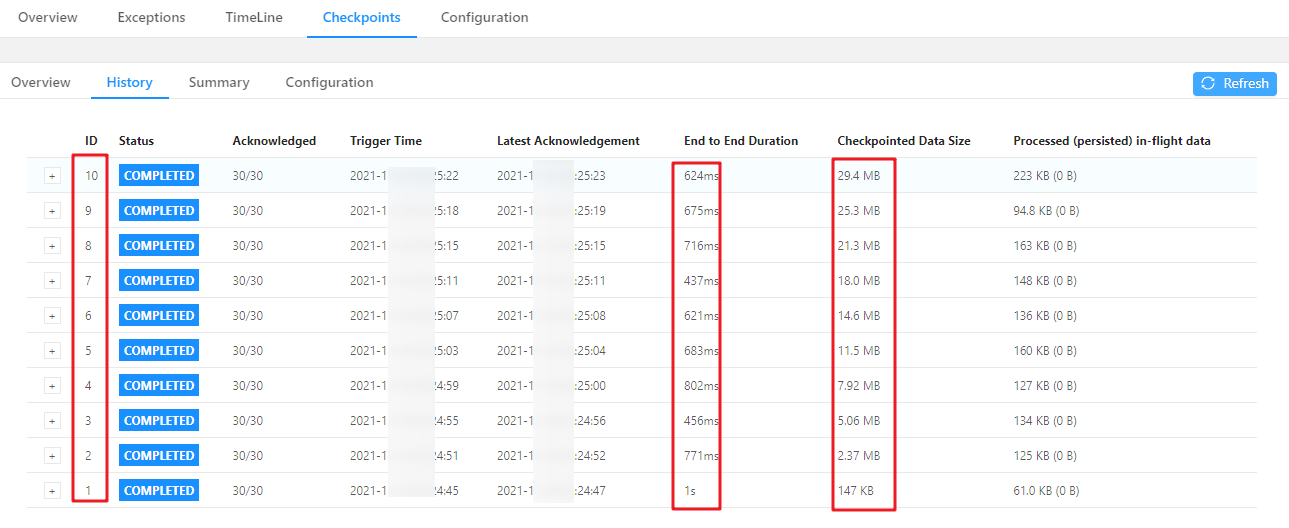The width and height of the screenshot is (1289, 528).
Task: Expand checkpoint row ID 5
Action: (52, 351)
